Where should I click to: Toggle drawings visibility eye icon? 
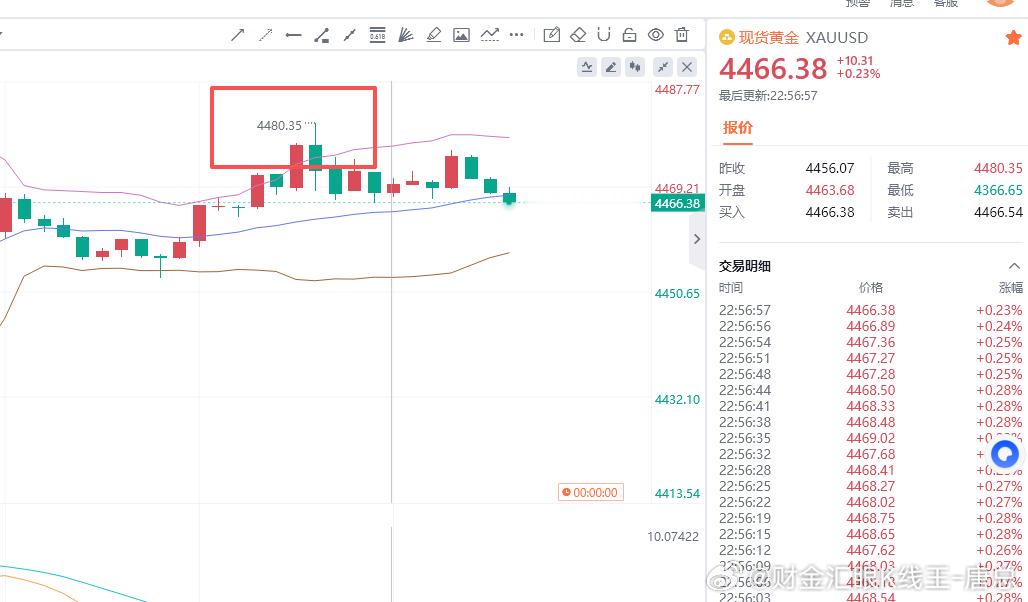[x=656, y=35]
